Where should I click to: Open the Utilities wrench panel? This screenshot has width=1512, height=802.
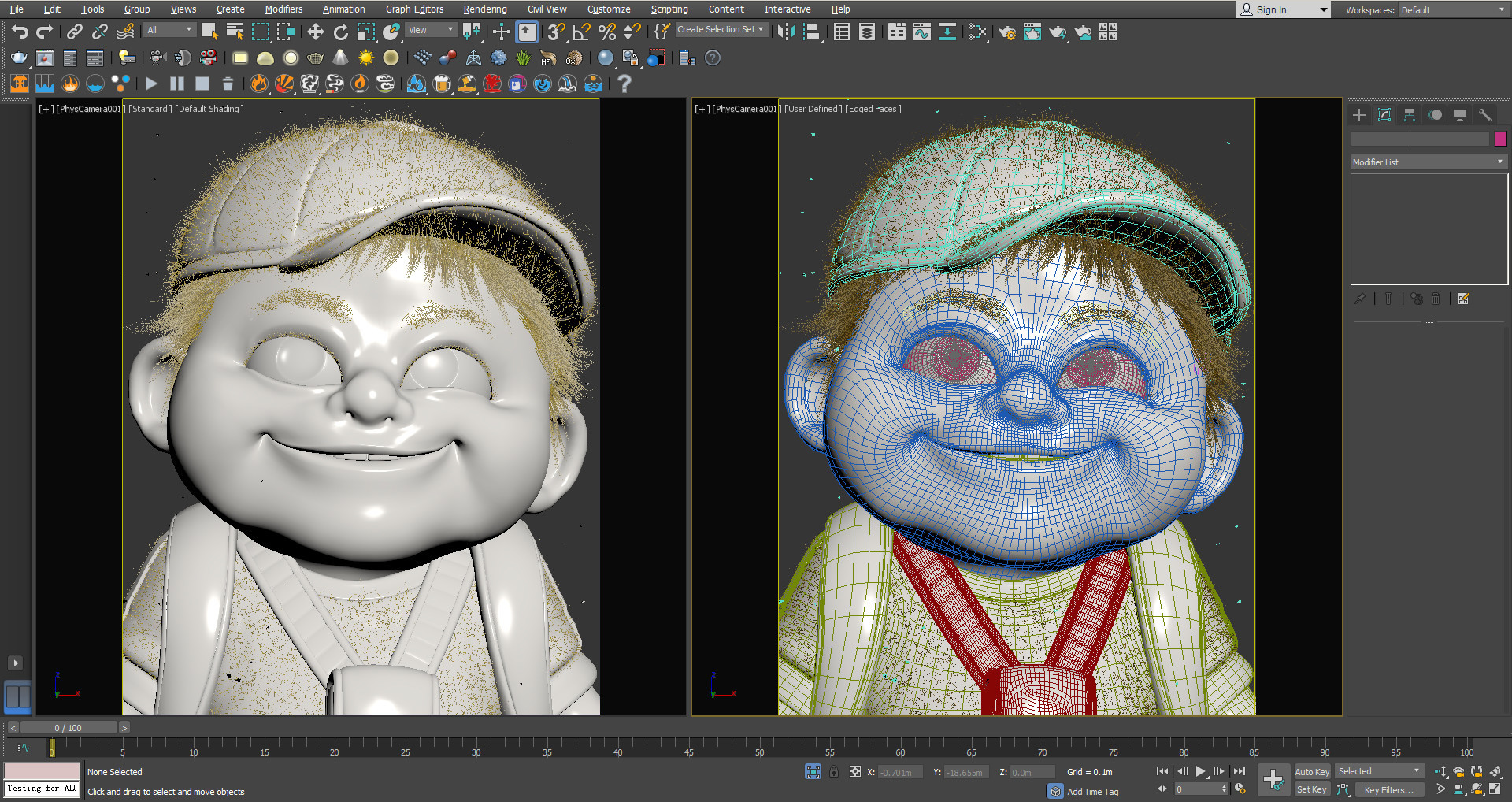(x=1484, y=115)
